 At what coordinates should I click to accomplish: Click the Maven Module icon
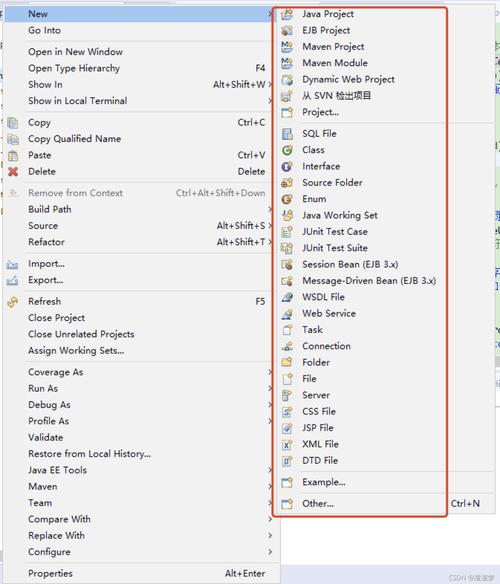tap(287, 63)
